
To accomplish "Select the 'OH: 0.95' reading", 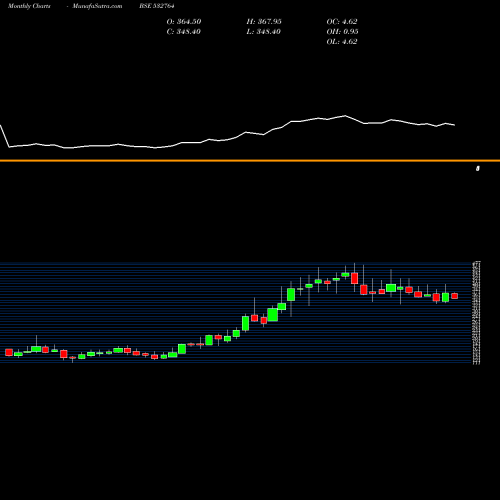I will coord(342,32).
